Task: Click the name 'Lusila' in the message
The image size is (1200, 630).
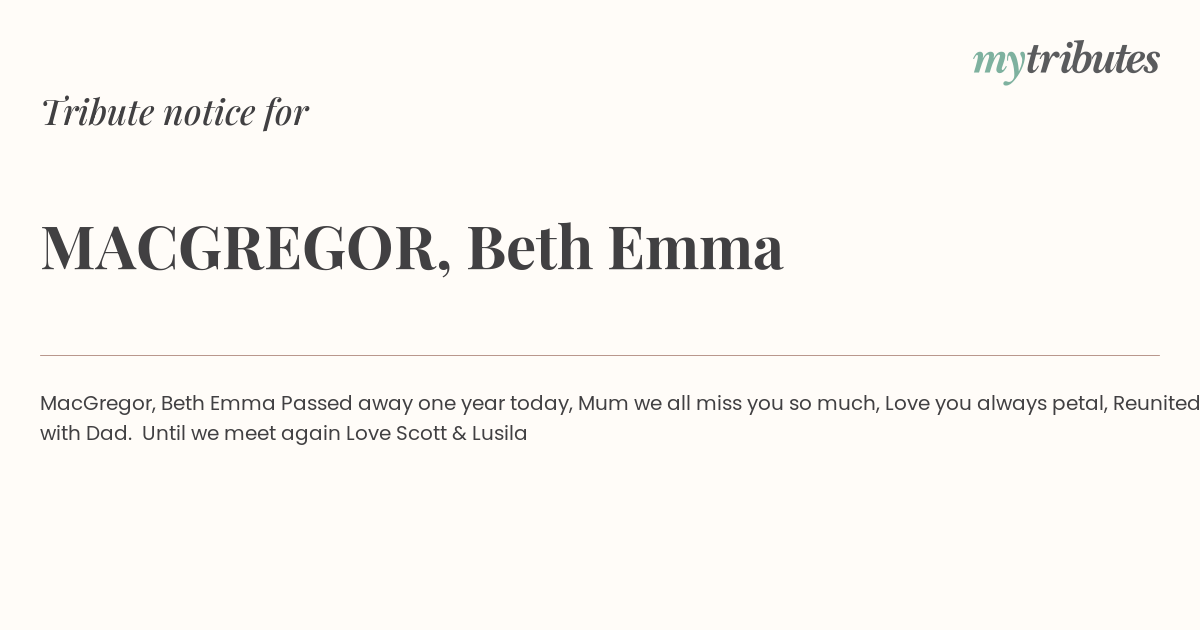Action: (x=500, y=434)
